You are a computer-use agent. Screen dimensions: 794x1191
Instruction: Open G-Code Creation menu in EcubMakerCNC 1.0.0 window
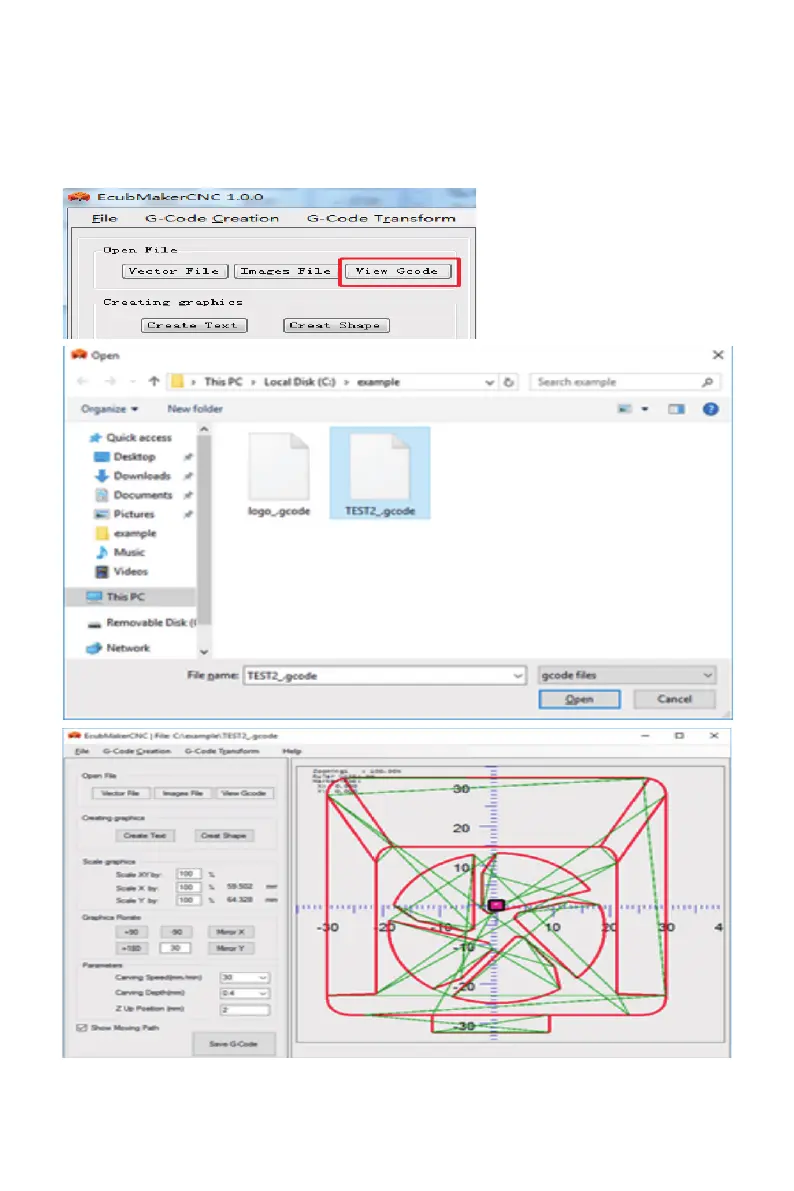click(x=212, y=219)
